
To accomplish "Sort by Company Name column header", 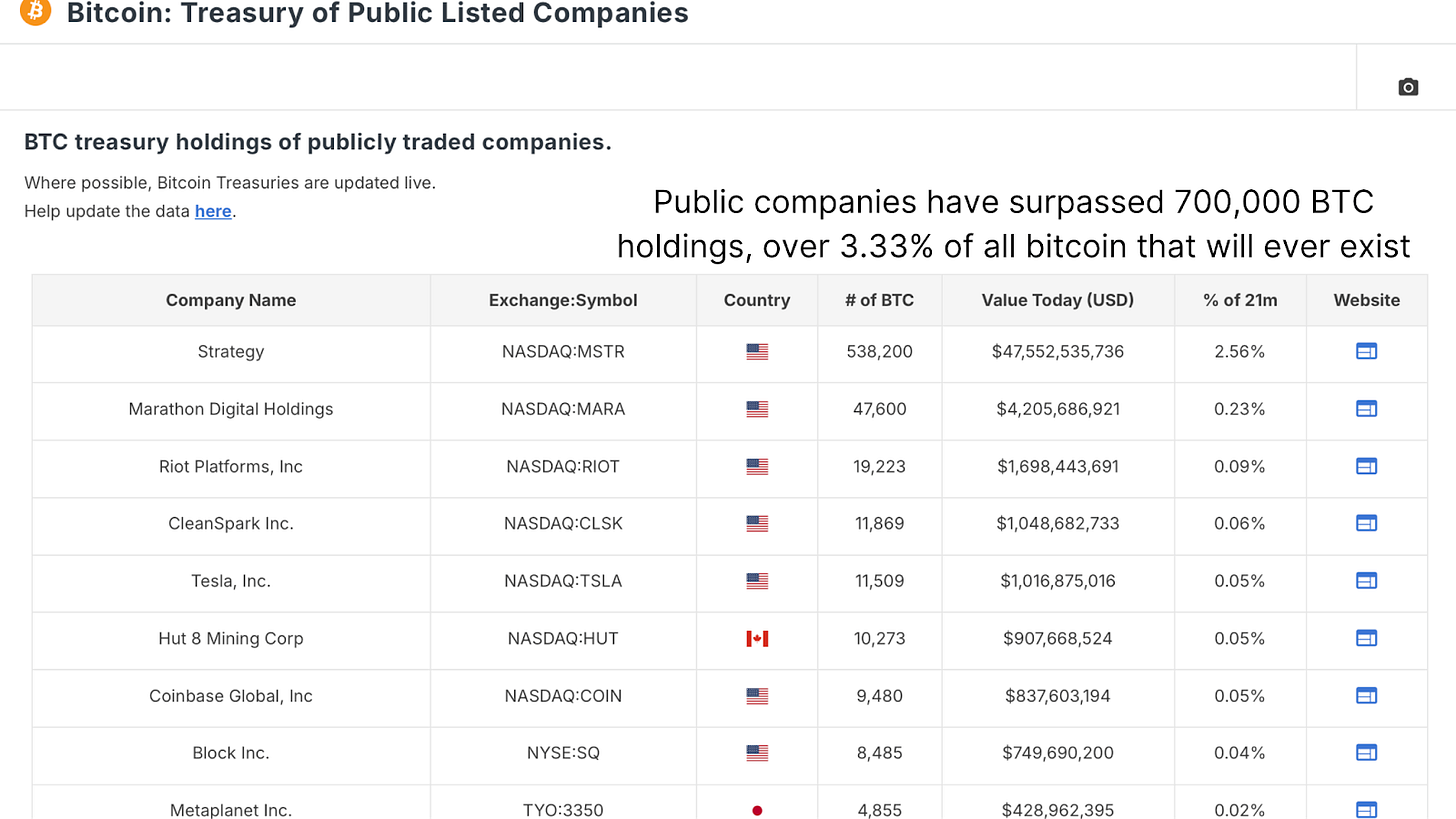I will tap(231, 300).
